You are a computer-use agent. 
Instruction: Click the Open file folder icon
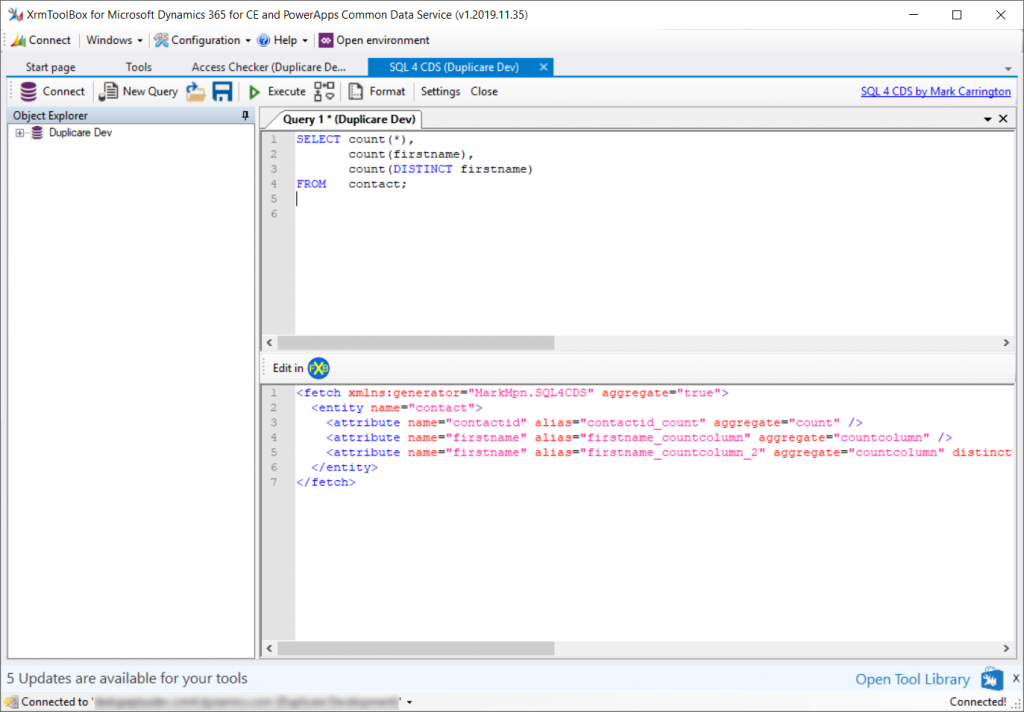(196, 91)
